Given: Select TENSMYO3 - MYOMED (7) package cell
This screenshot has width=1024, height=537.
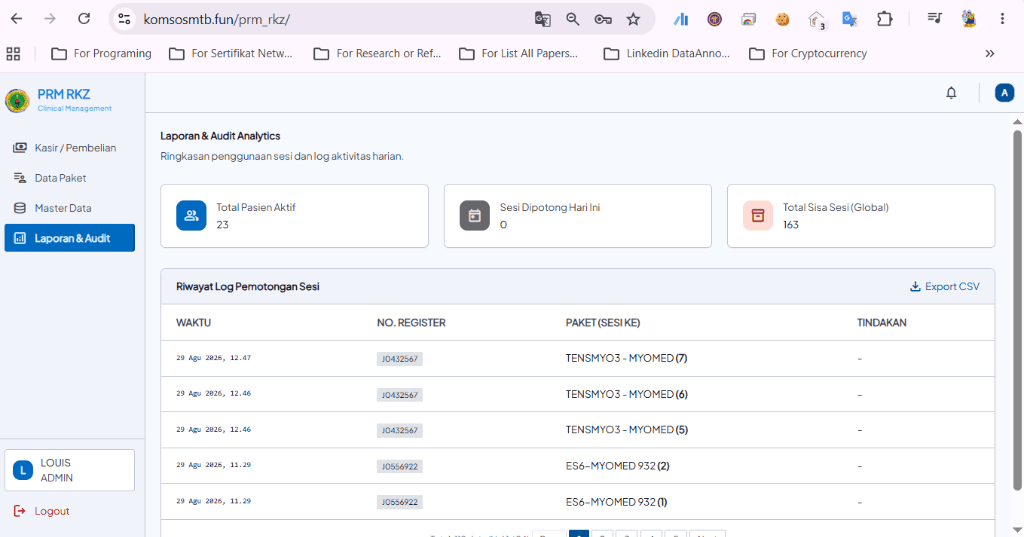Looking at the screenshot, I should (626, 358).
